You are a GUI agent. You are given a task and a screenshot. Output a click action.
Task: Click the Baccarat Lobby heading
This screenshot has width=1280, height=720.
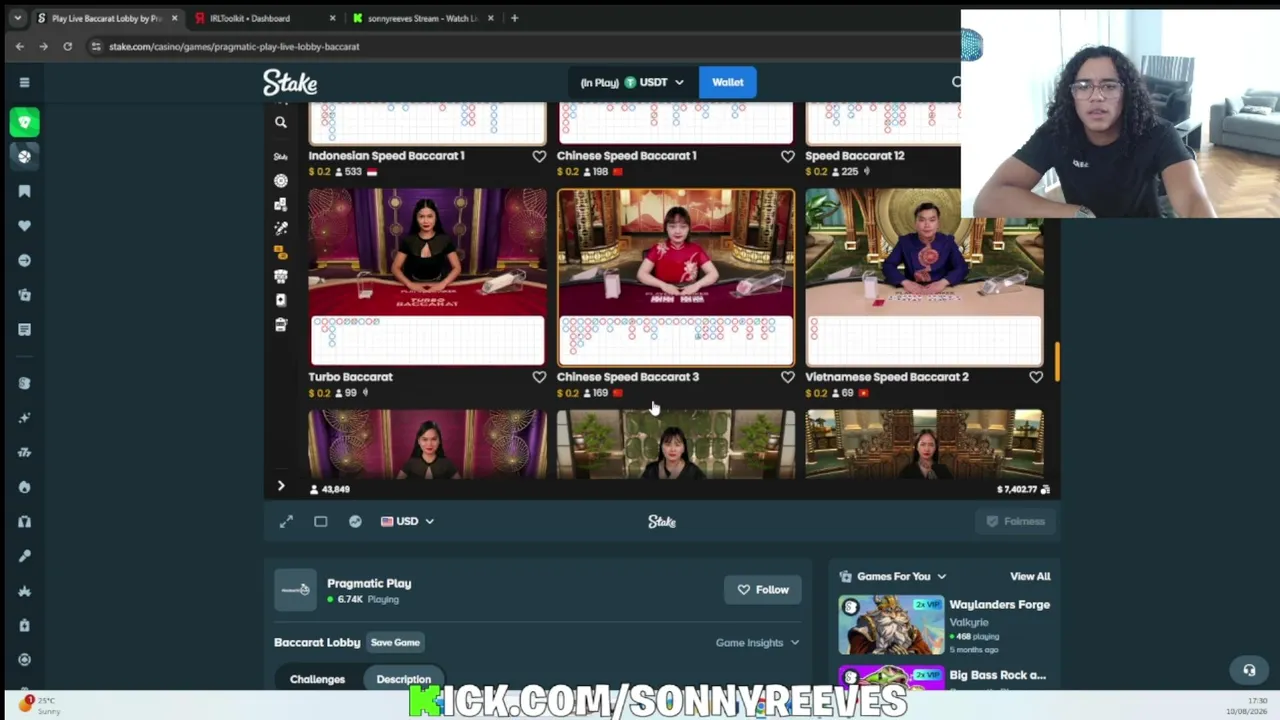pos(317,643)
